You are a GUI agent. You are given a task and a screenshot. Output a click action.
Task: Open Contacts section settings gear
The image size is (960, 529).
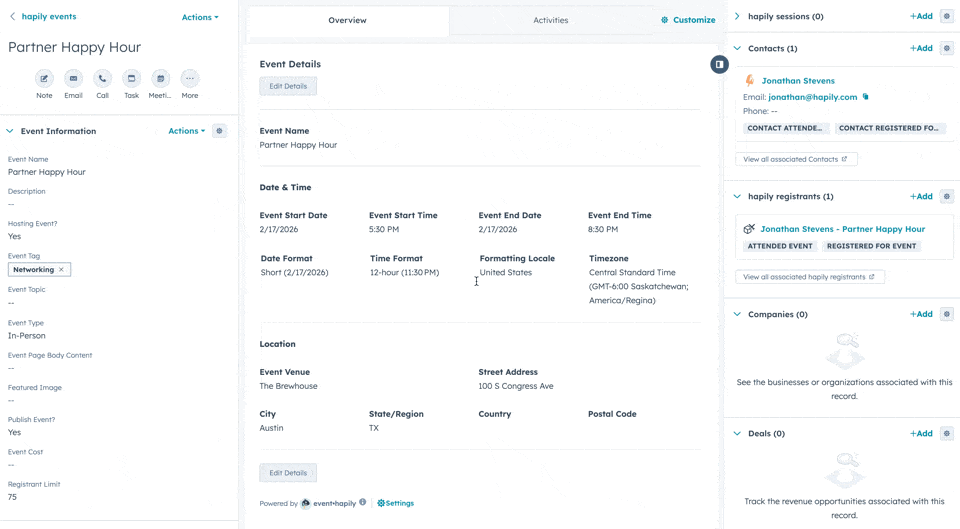click(946, 48)
